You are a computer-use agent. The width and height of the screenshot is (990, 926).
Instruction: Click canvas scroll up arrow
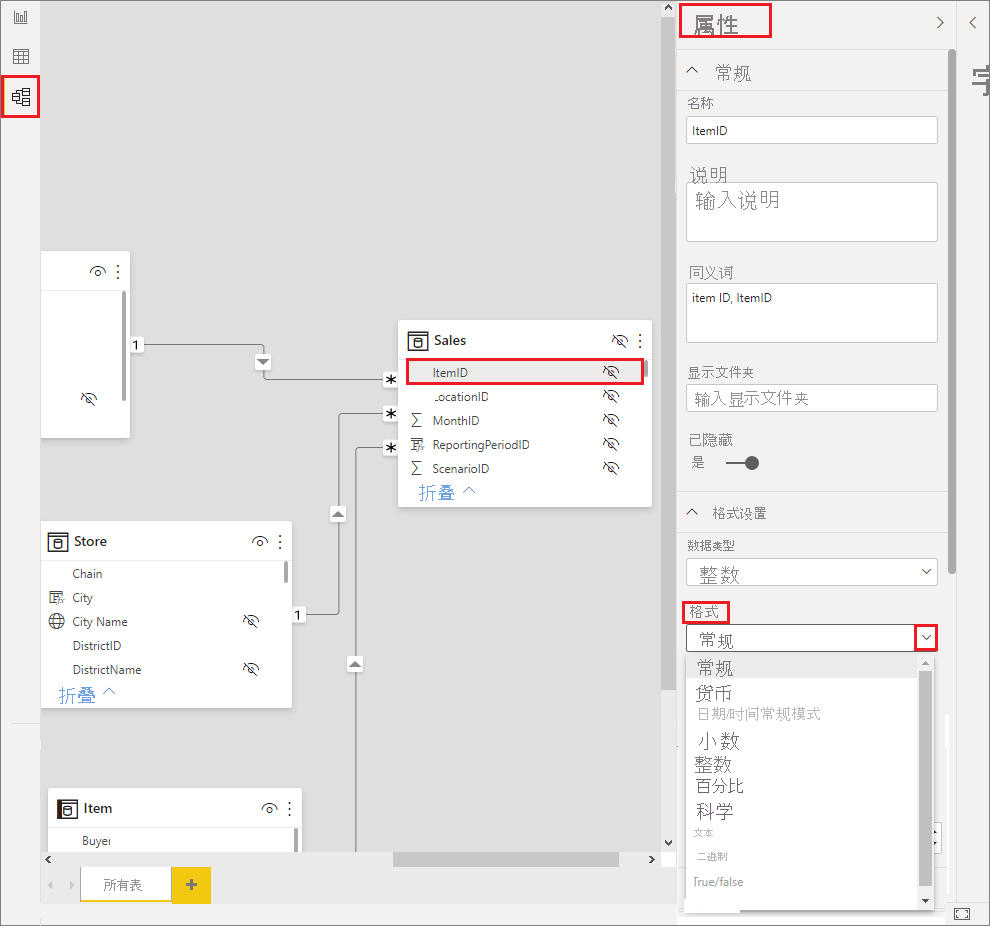point(668,8)
